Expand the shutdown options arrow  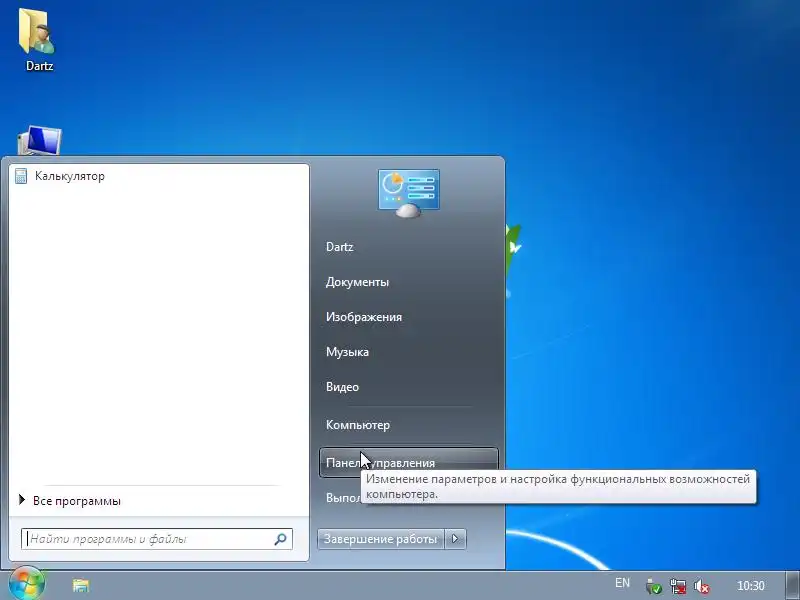pyautogui.click(x=455, y=539)
